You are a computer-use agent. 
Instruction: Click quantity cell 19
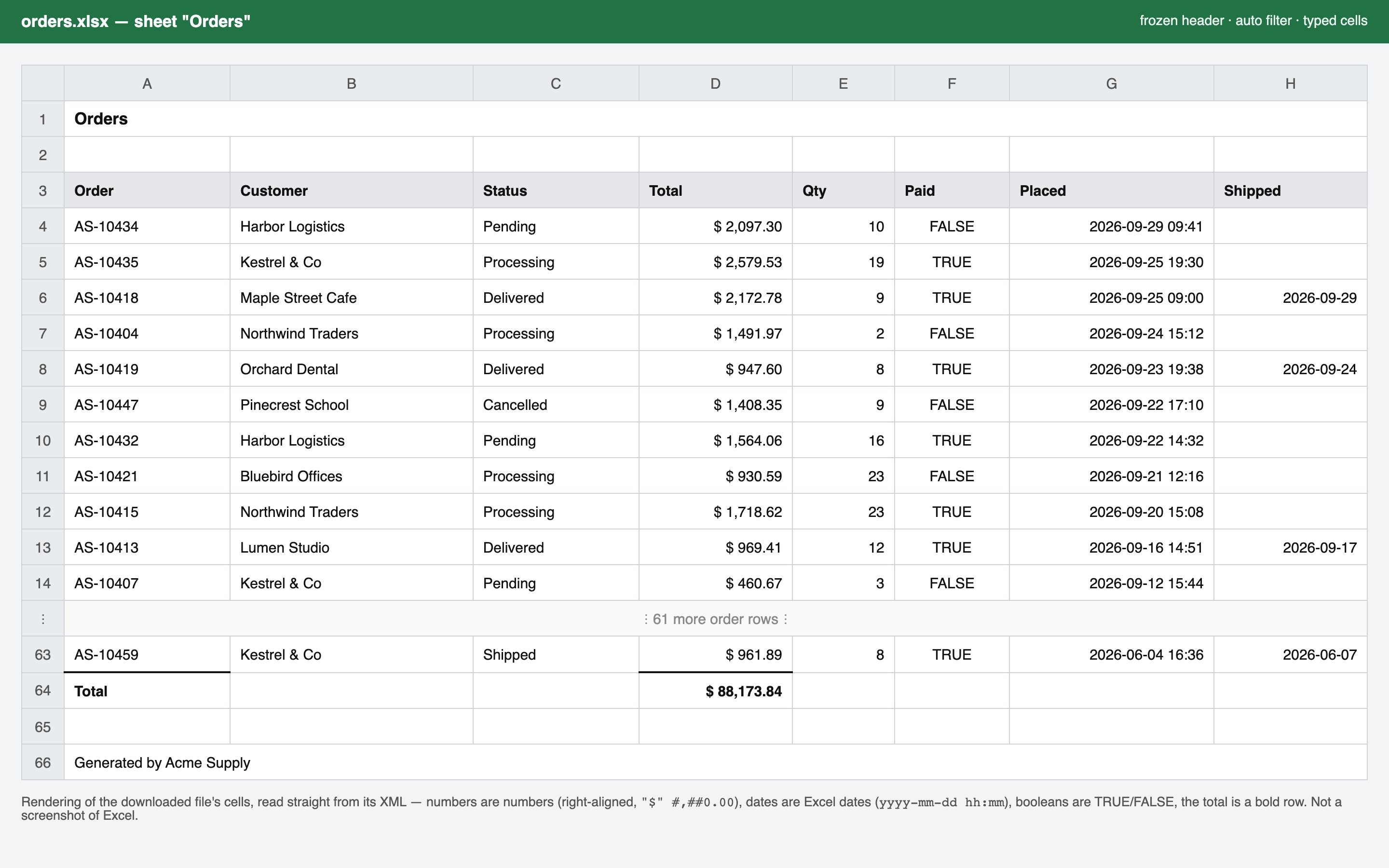(x=843, y=262)
